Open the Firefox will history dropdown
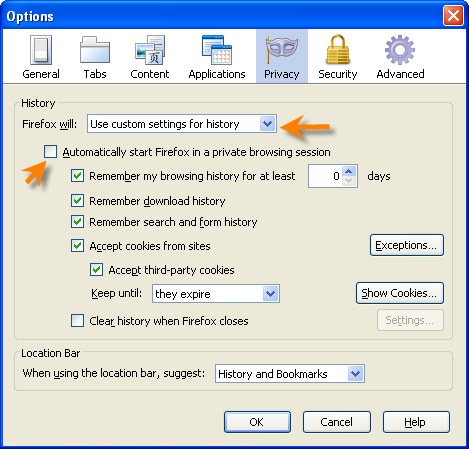 182,124
